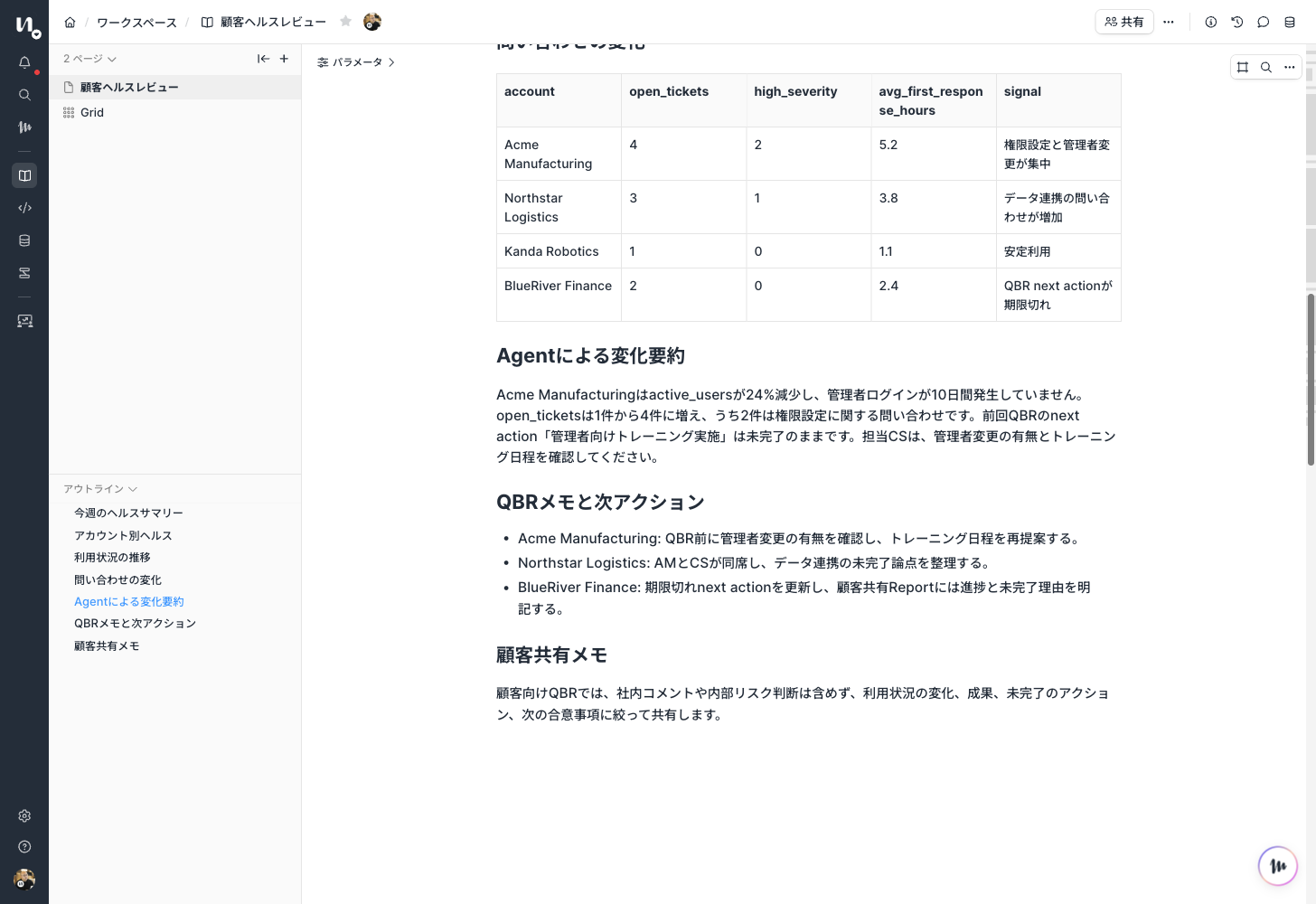The width and height of the screenshot is (1316, 904).
Task: Jump to 利用状況の推移 outline item
Action: coord(112,558)
